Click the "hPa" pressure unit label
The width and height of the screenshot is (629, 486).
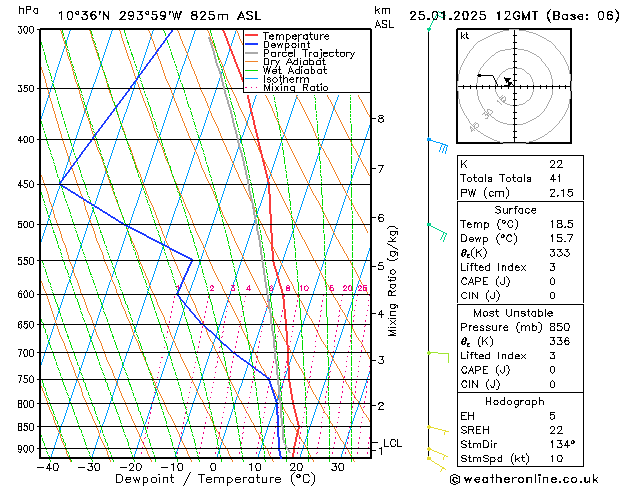(x=28, y=10)
